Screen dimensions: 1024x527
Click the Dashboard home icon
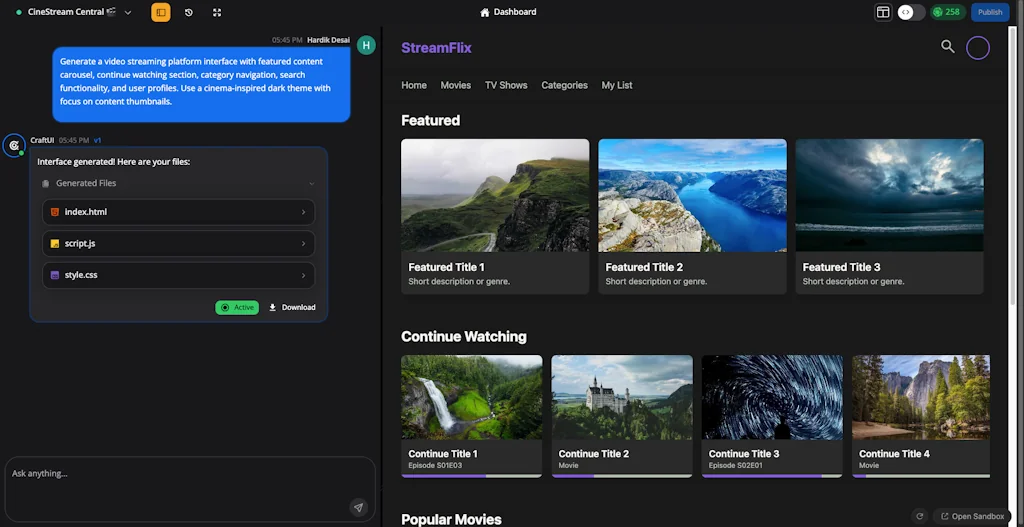point(485,12)
